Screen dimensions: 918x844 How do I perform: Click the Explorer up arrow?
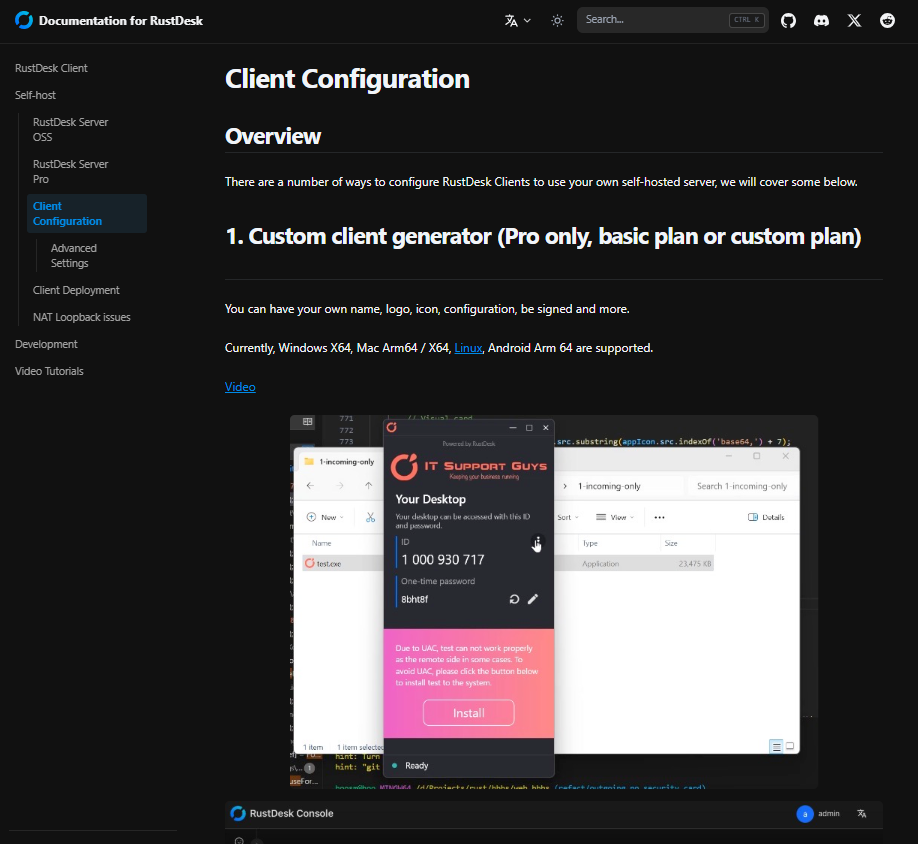click(x=368, y=486)
